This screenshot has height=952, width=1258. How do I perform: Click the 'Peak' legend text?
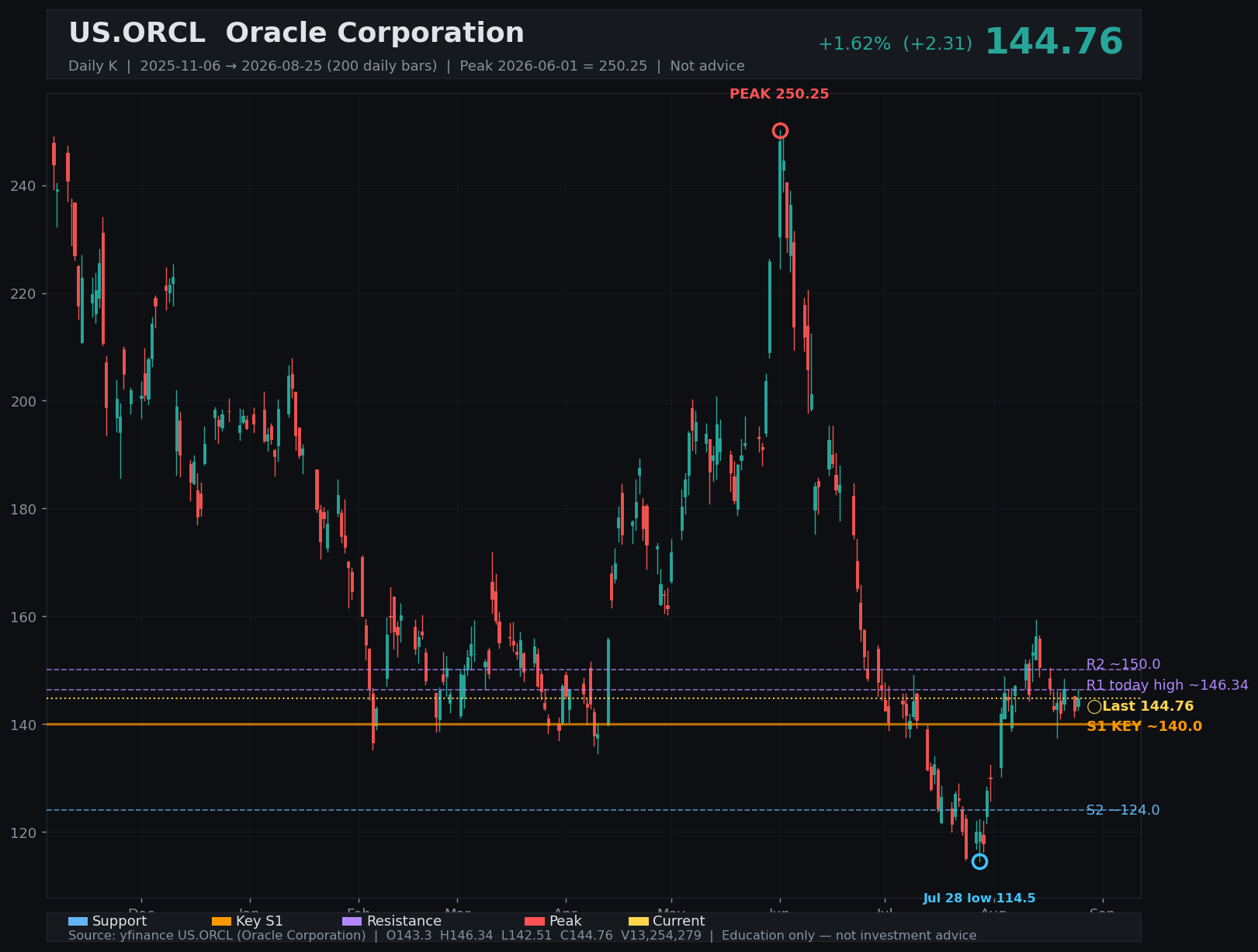[x=566, y=922]
